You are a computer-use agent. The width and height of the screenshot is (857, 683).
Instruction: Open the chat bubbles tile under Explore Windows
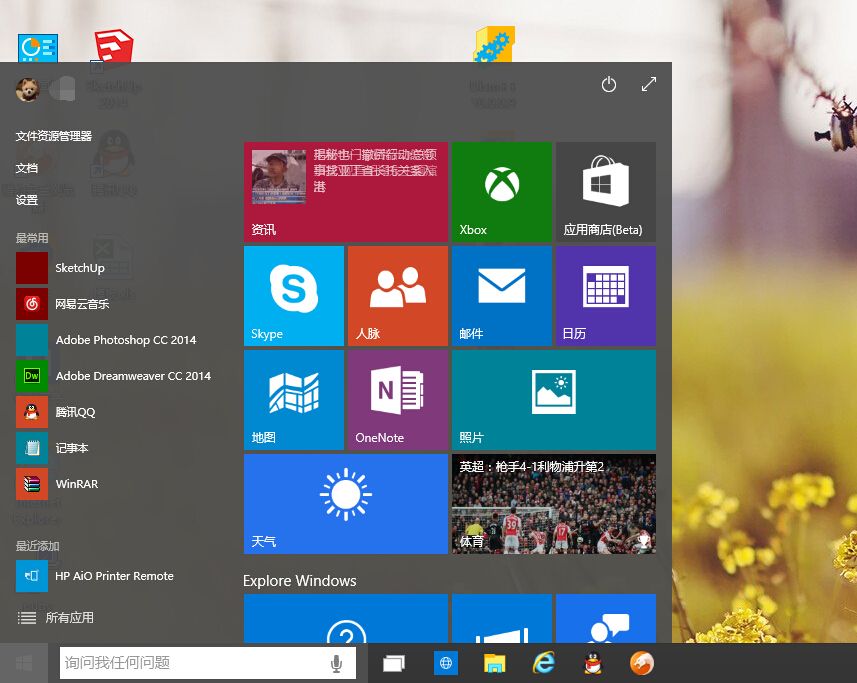[x=606, y=619]
